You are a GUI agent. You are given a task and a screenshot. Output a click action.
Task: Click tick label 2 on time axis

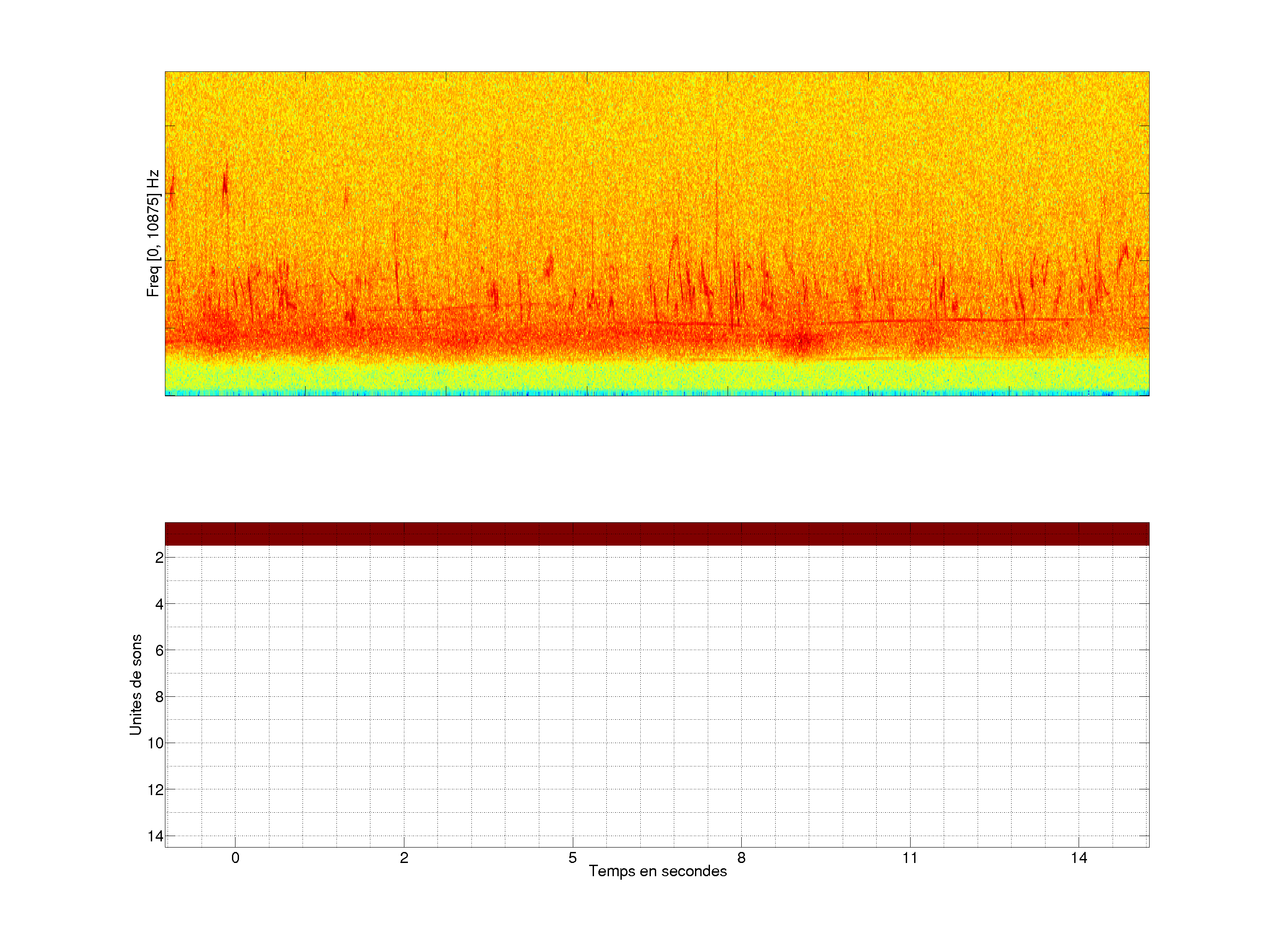tap(404, 858)
